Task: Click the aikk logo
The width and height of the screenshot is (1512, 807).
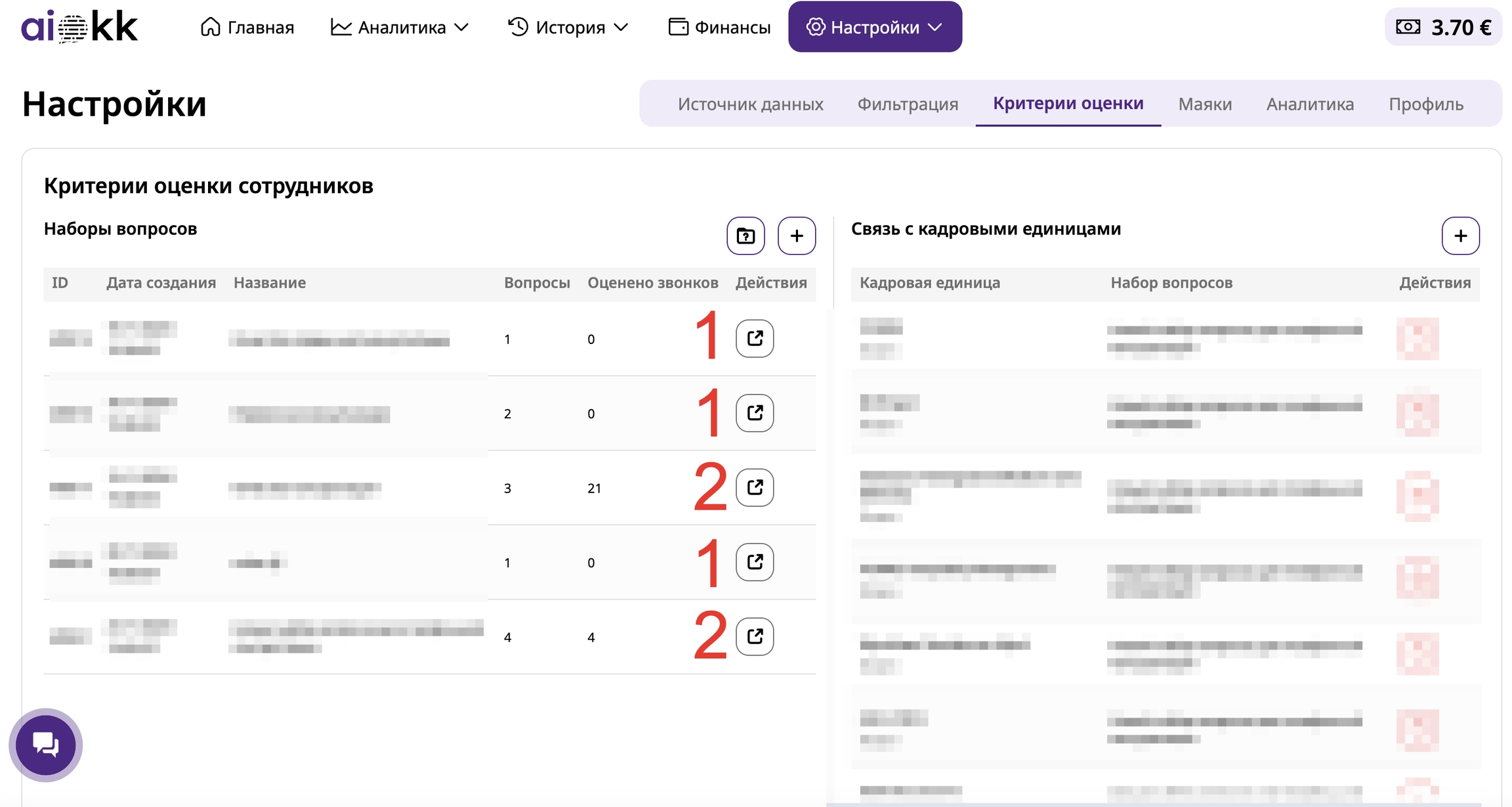Action: (79, 27)
